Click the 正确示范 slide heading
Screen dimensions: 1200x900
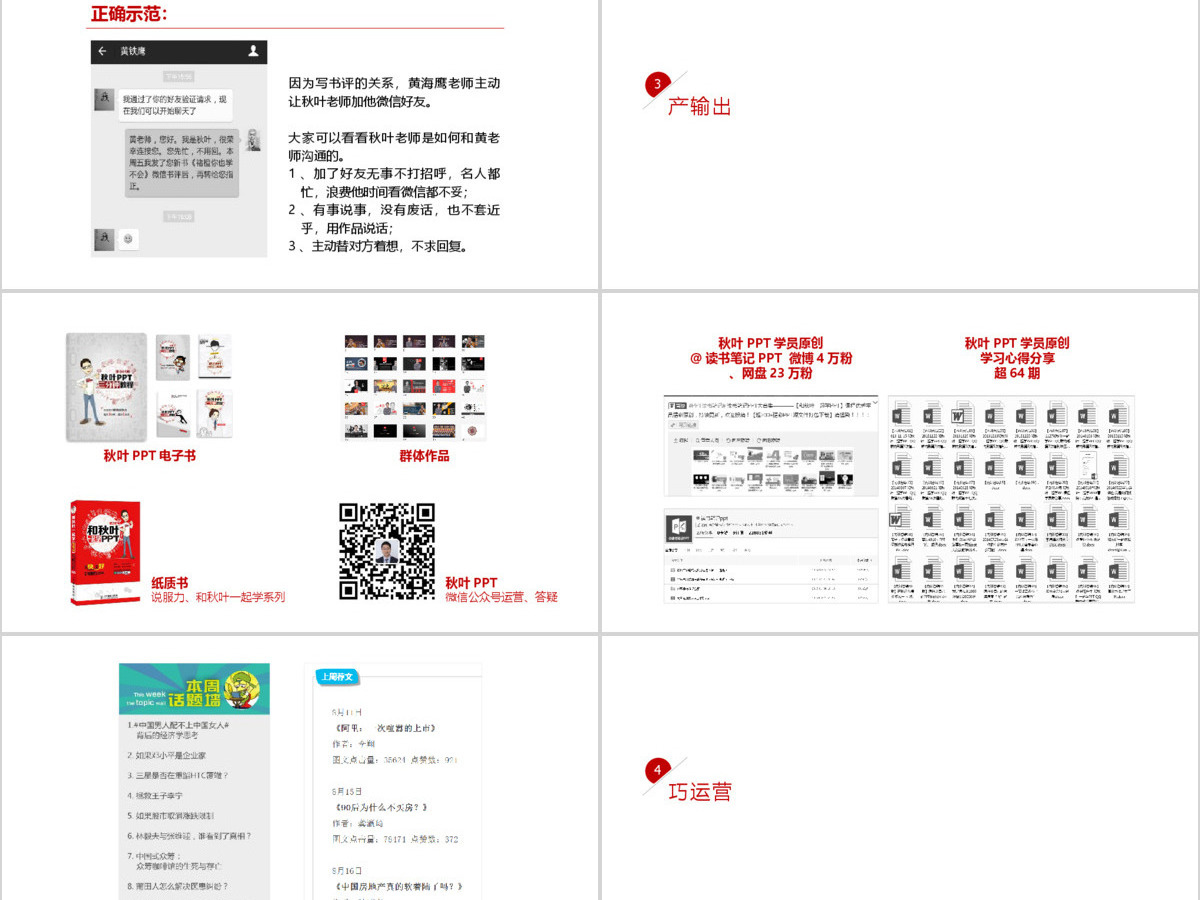(x=129, y=14)
